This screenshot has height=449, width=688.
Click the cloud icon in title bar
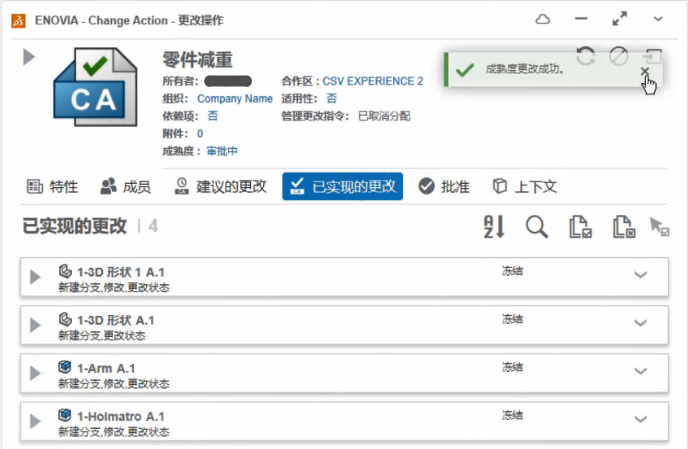point(543,19)
